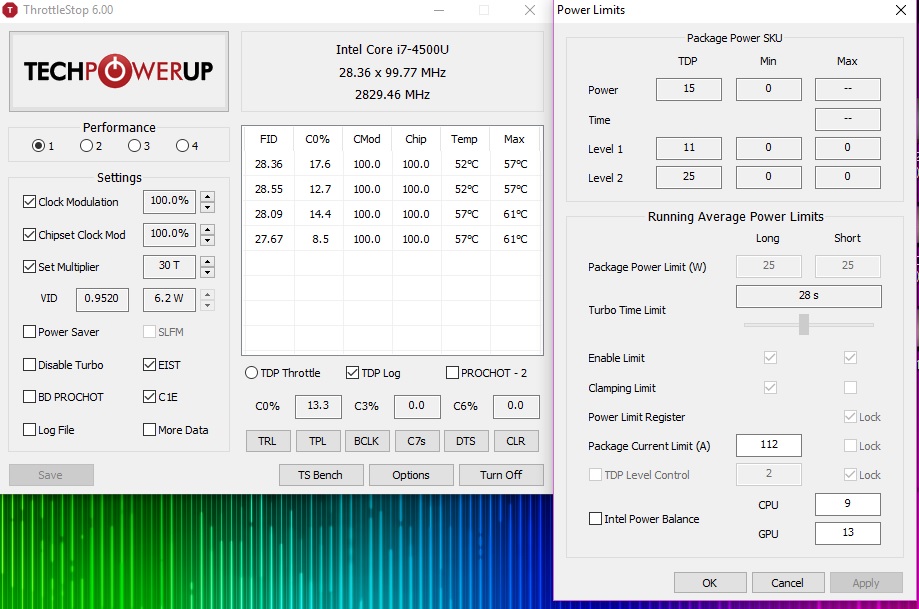Viewport: 919px width, 609px height.
Task: Click the DTS button
Action: [466, 441]
